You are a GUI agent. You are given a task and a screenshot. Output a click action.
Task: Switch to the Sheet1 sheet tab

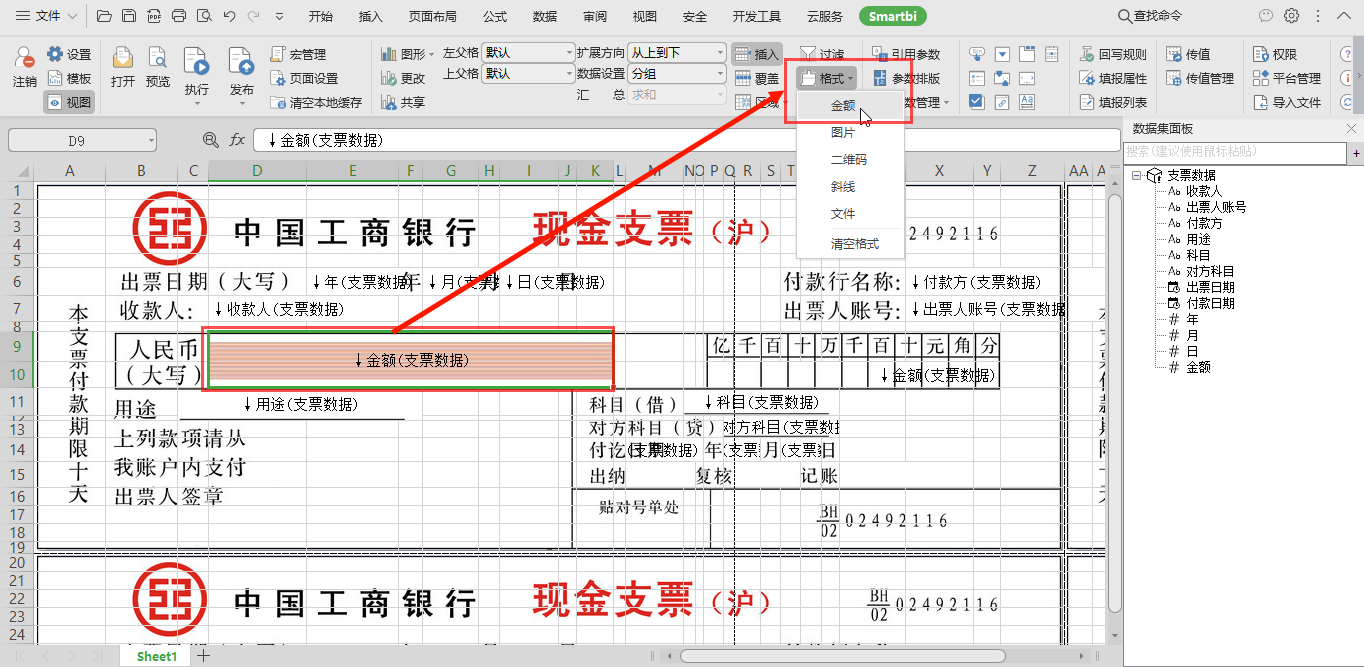(x=157, y=656)
